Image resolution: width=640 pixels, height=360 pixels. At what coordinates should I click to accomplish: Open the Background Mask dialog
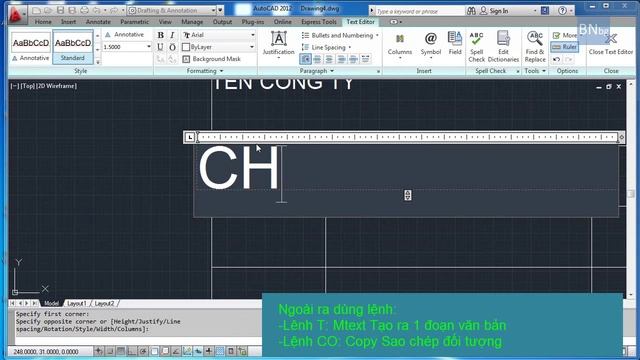(212, 59)
